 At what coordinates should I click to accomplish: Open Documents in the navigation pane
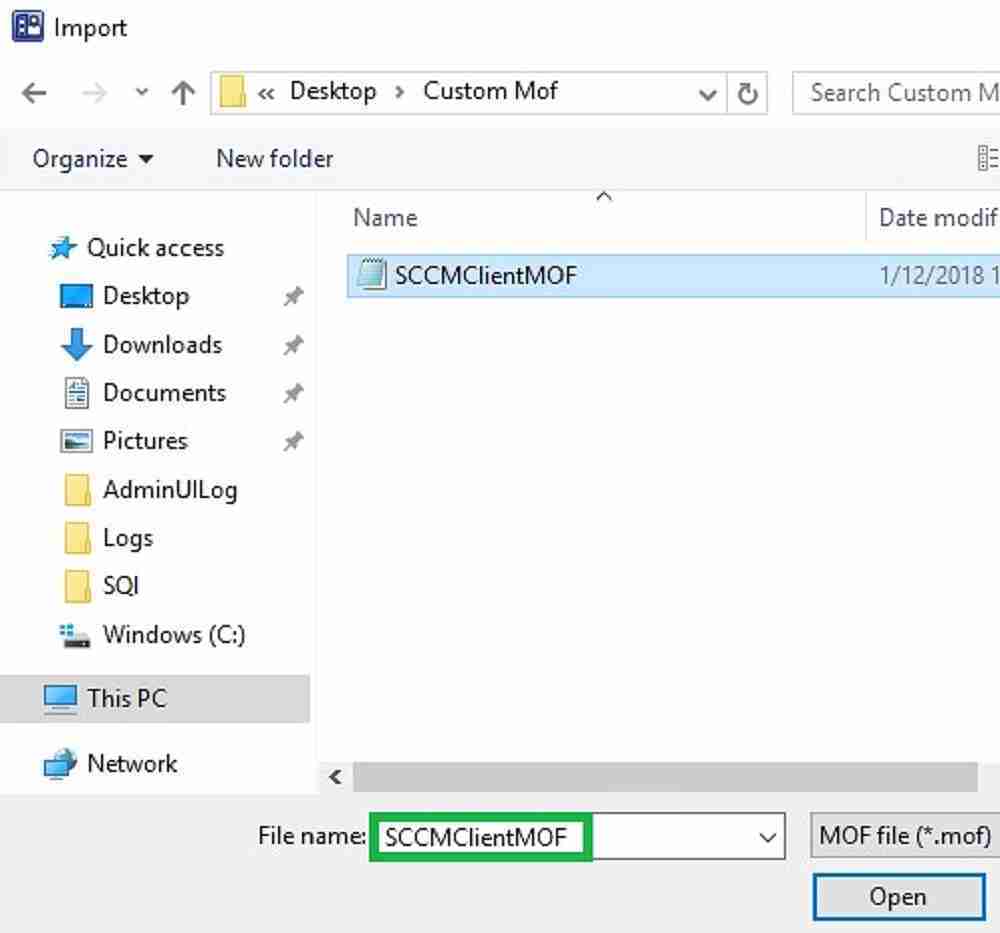pyautogui.click(x=165, y=393)
